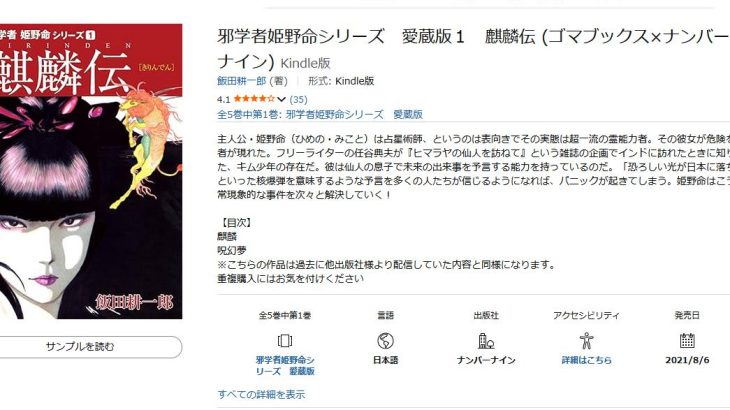
Task: Open 邪学者姫野命シリーズ 愛蔵版 link under book icon
Action: click(x=285, y=366)
